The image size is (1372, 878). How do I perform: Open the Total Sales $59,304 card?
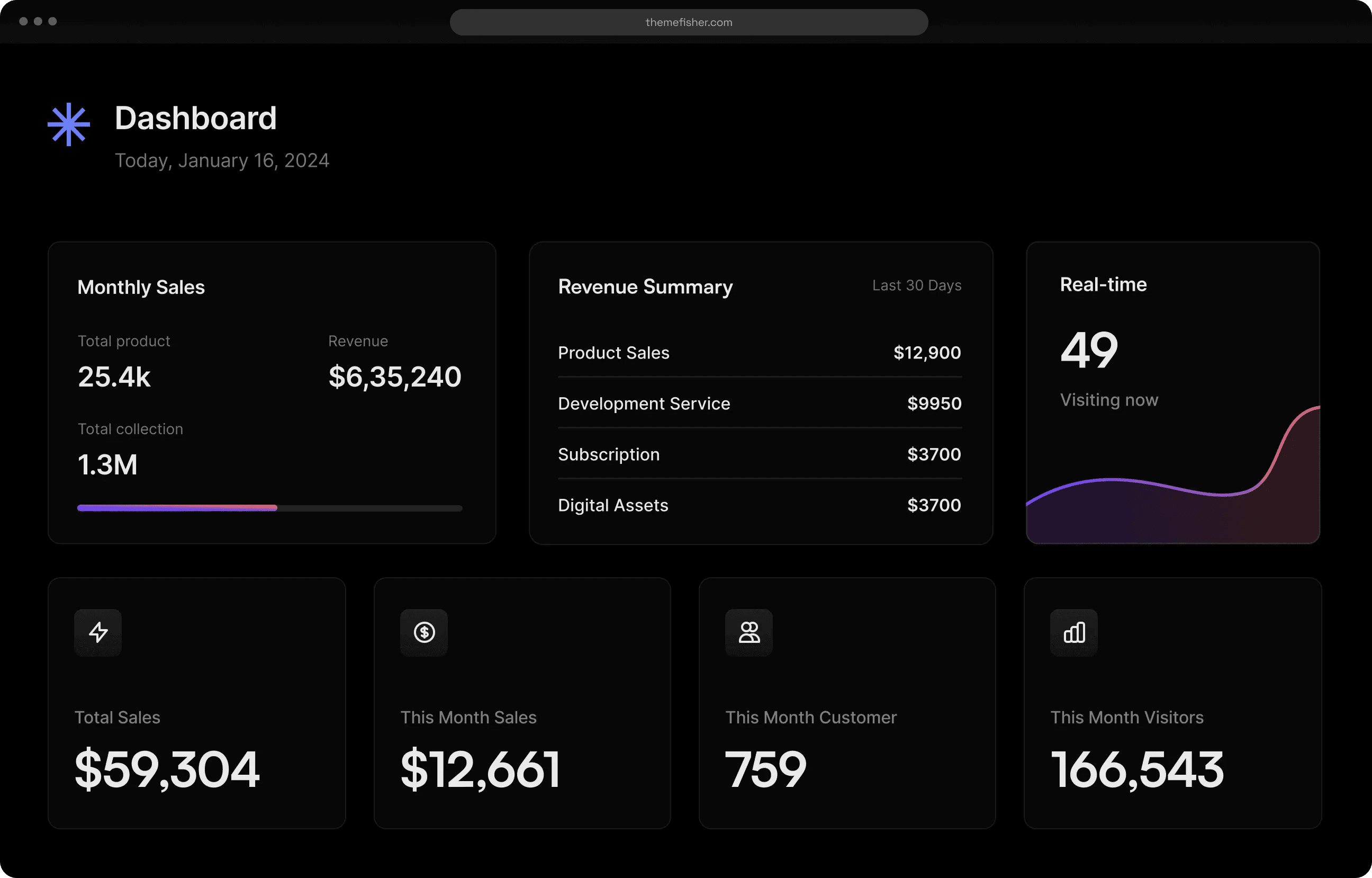click(196, 703)
